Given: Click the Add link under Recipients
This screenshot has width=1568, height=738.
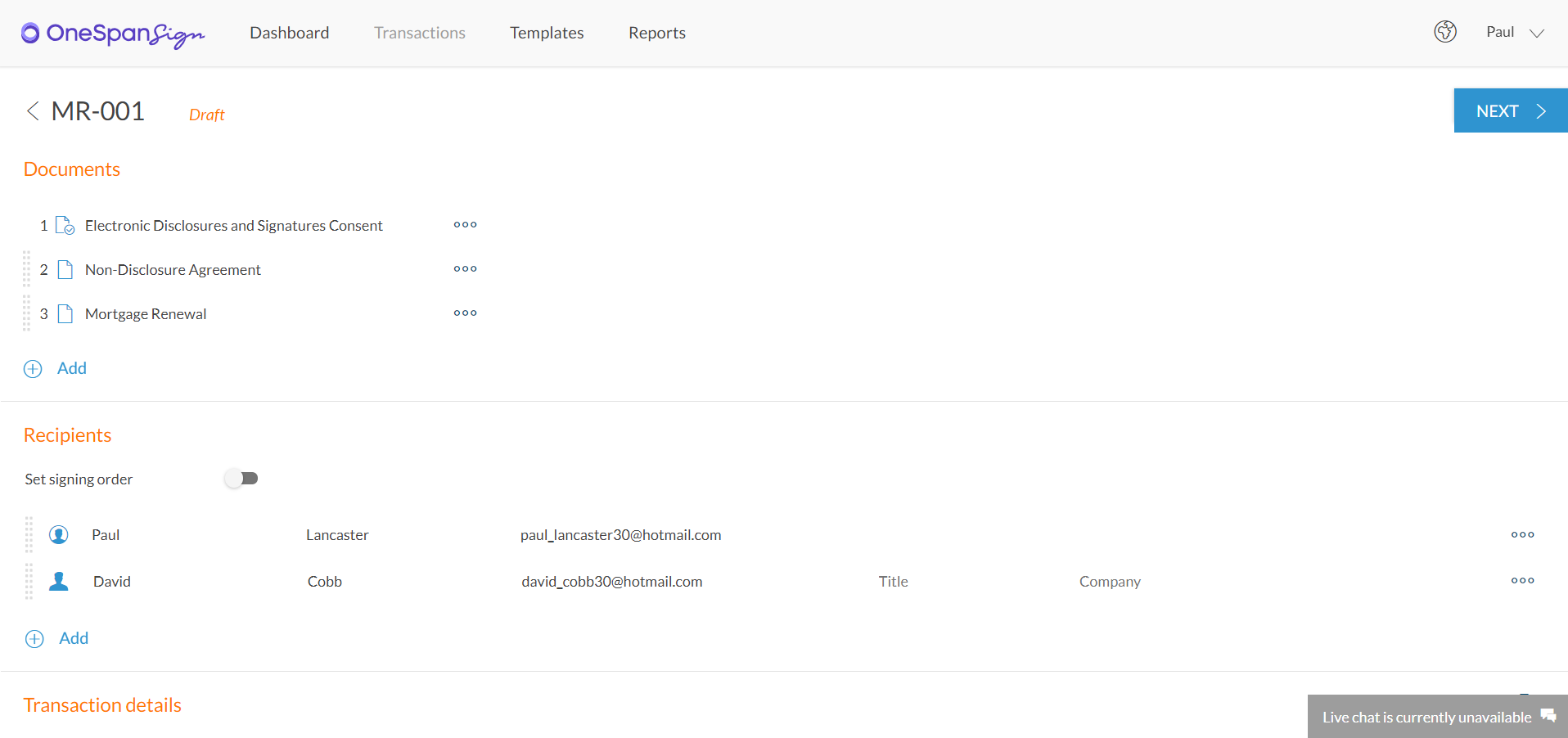Looking at the screenshot, I should [74, 638].
